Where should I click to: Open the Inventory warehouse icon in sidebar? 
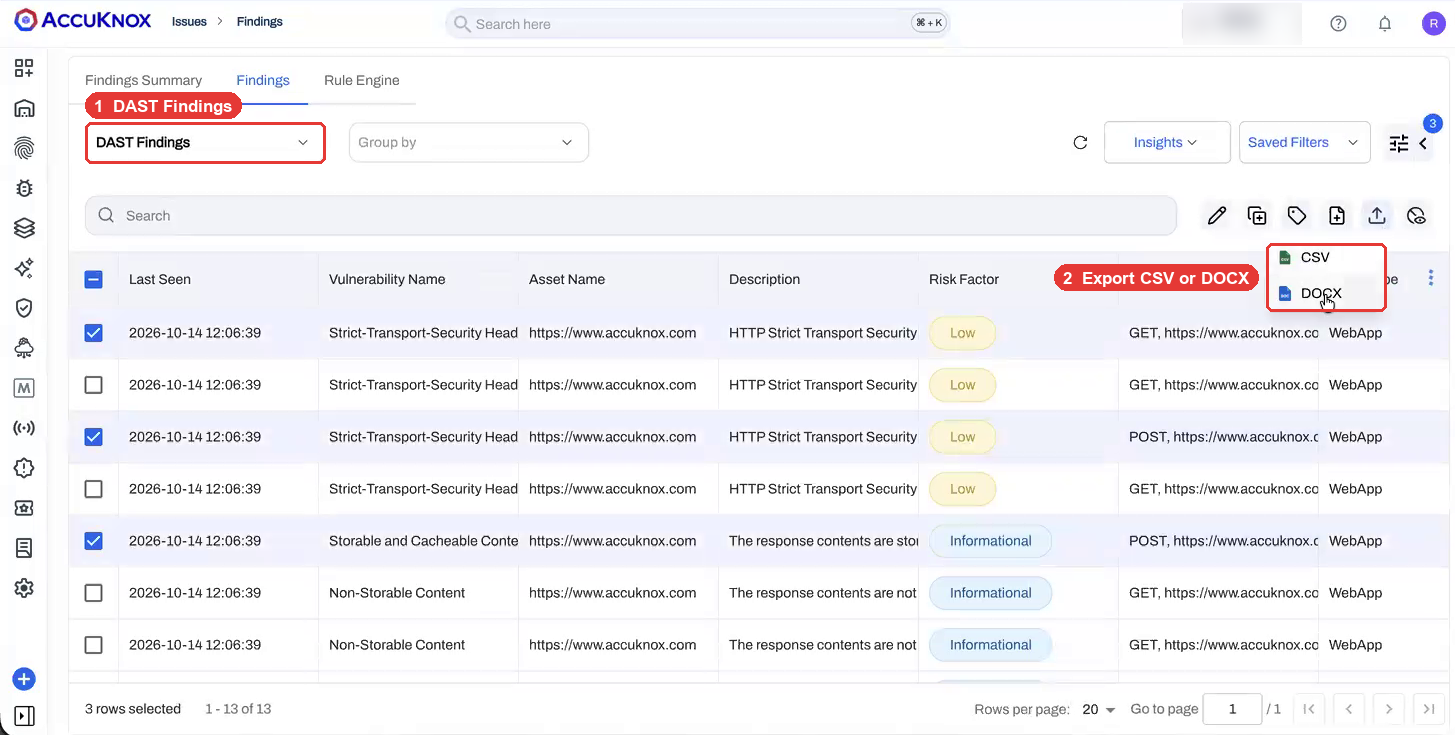click(x=24, y=108)
